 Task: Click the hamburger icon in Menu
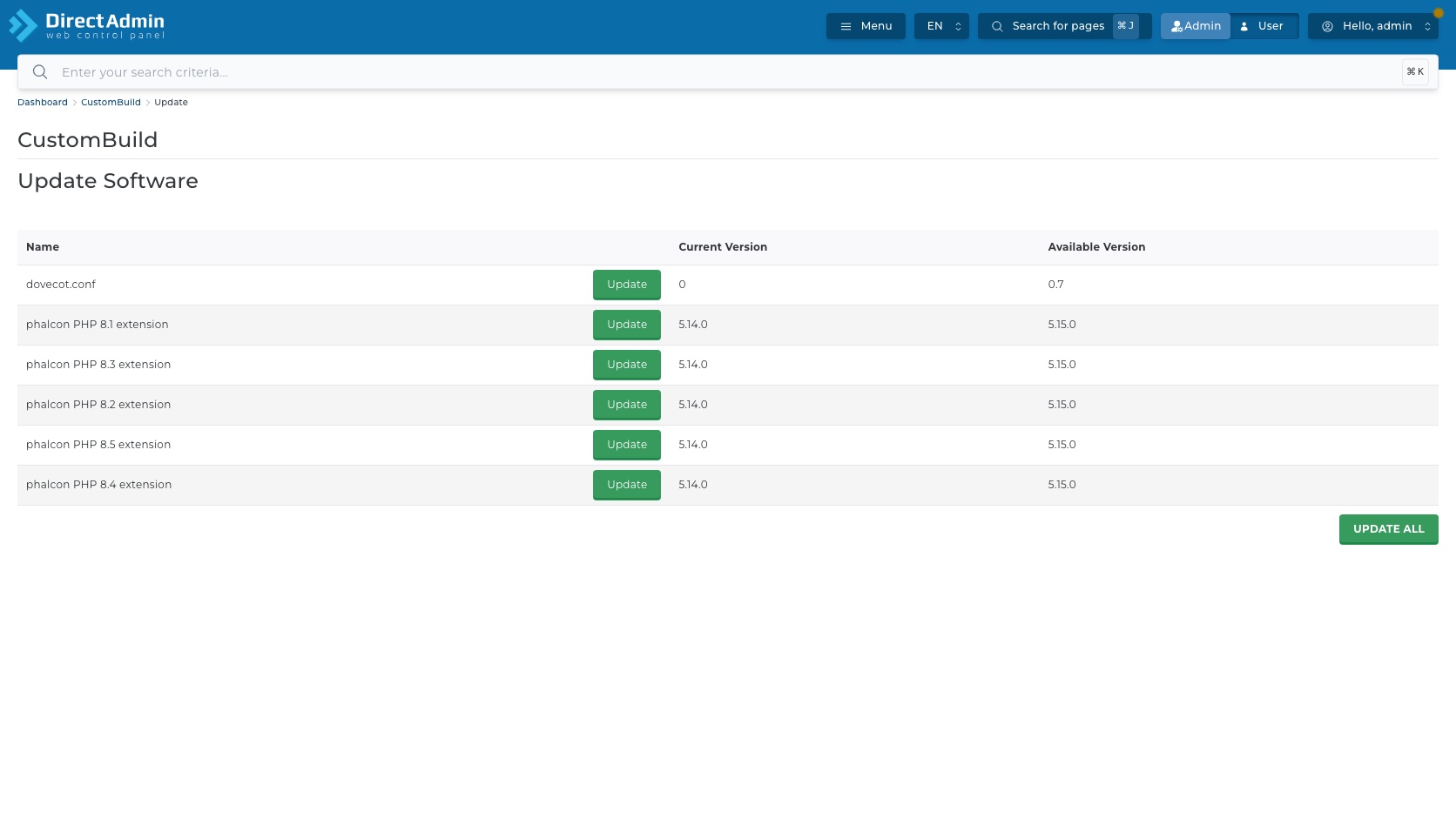(846, 26)
